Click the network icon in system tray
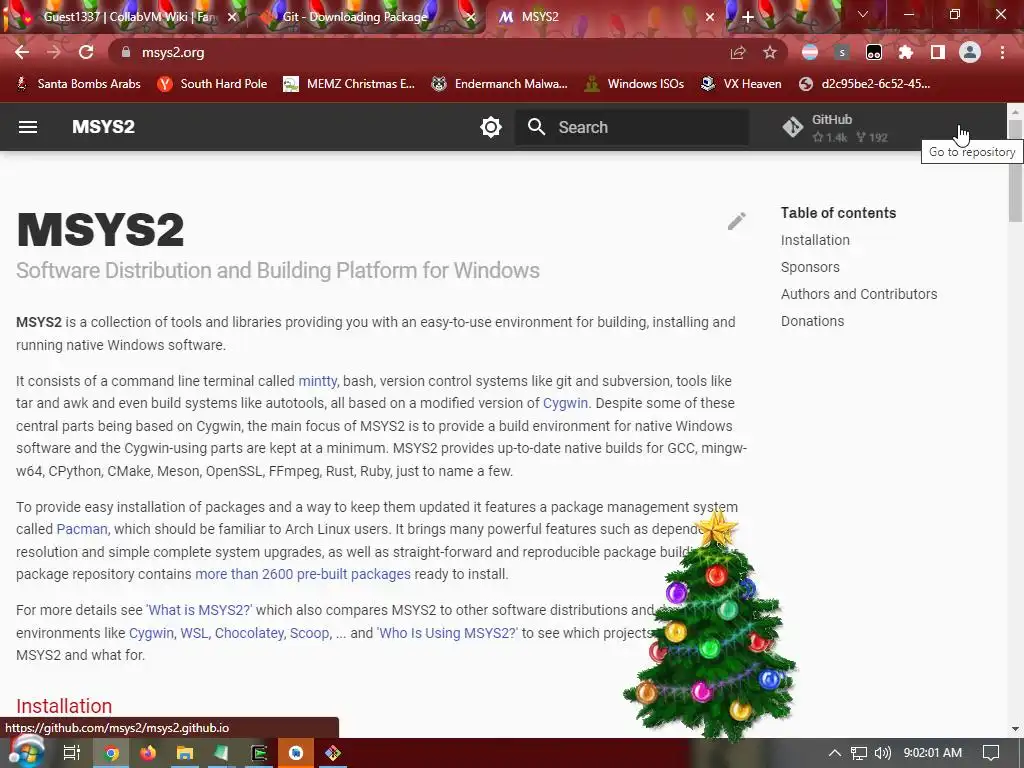The width and height of the screenshot is (1024, 768). (x=858, y=753)
